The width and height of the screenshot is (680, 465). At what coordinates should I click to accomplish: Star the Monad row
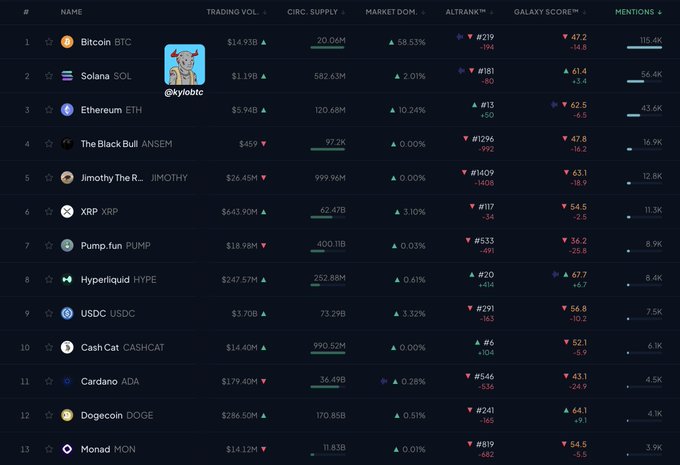click(x=49, y=449)
